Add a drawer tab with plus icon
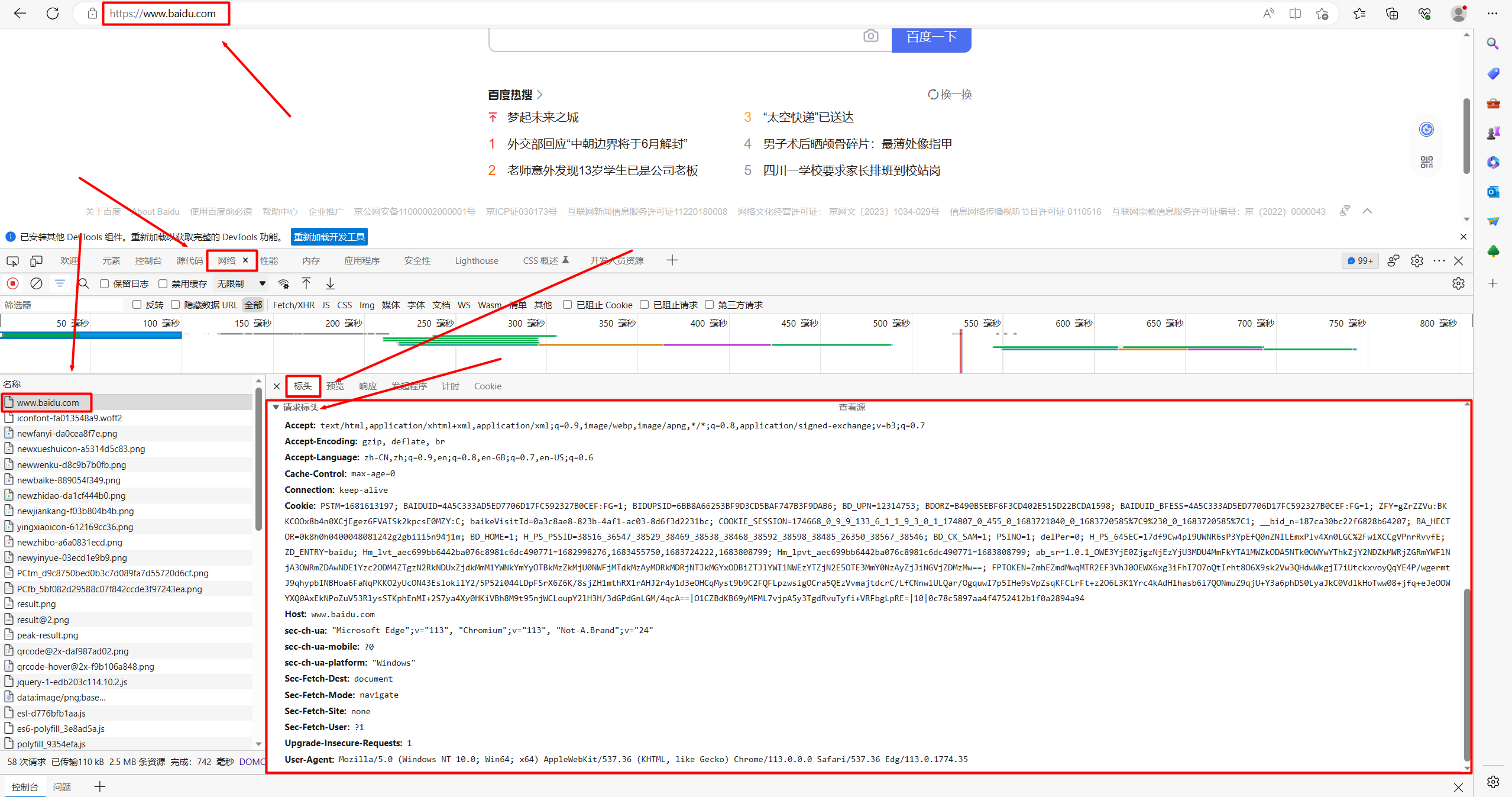 (x=99, y=787)
